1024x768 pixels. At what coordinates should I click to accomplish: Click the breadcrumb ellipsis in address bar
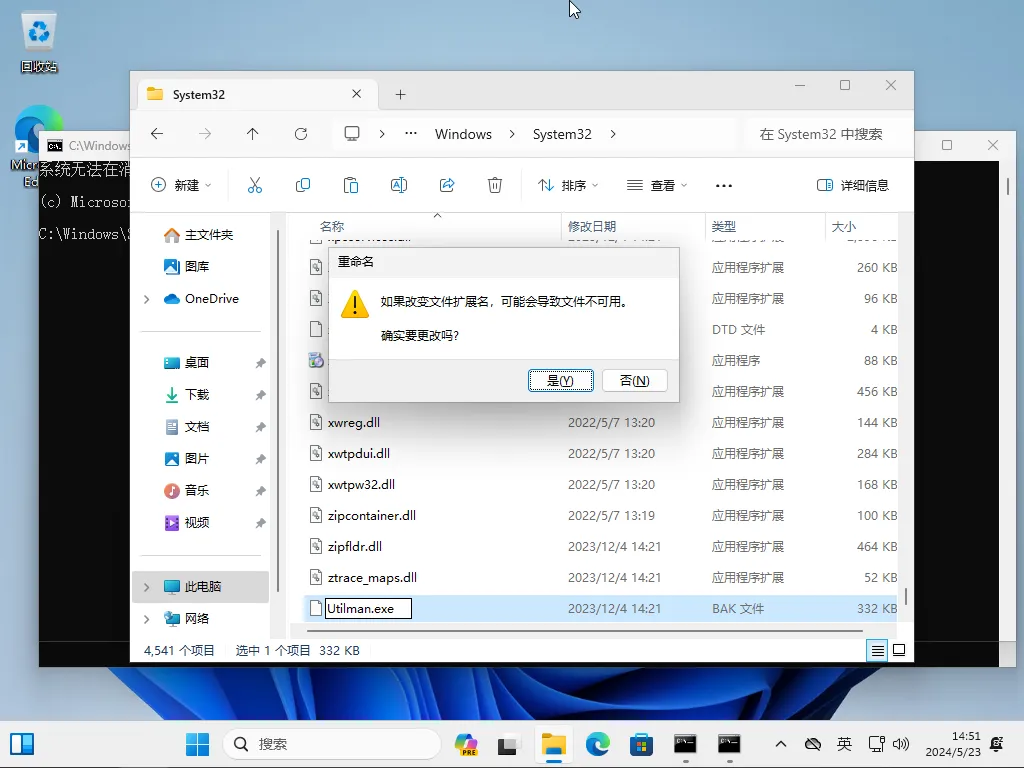click(x=410, y=134)
